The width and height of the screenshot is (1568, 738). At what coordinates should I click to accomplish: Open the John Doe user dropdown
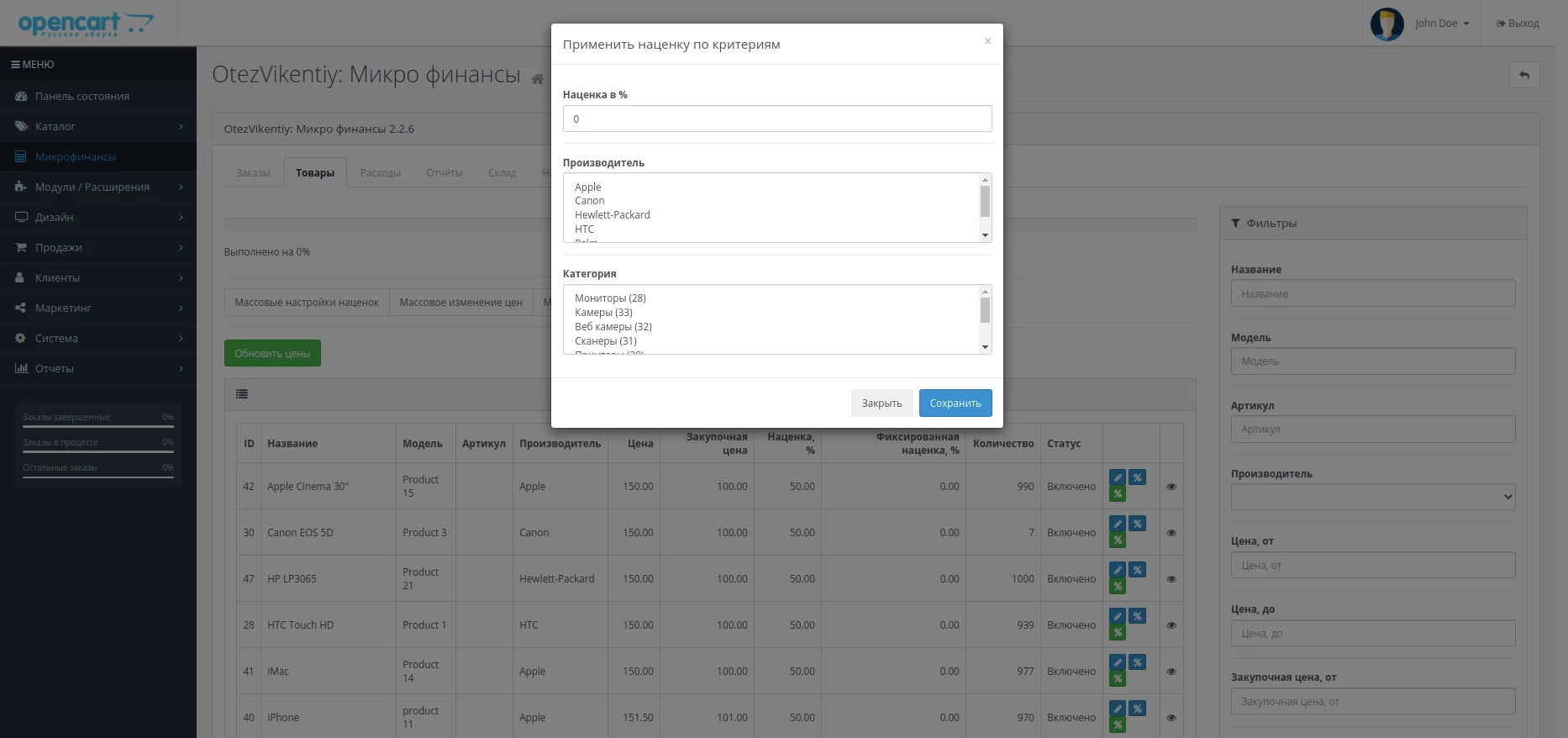click(1441, 24)
